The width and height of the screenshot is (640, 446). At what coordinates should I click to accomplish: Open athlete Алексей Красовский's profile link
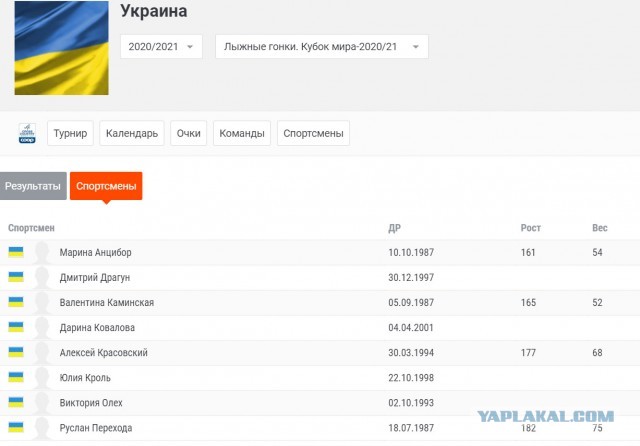(104, 353)
